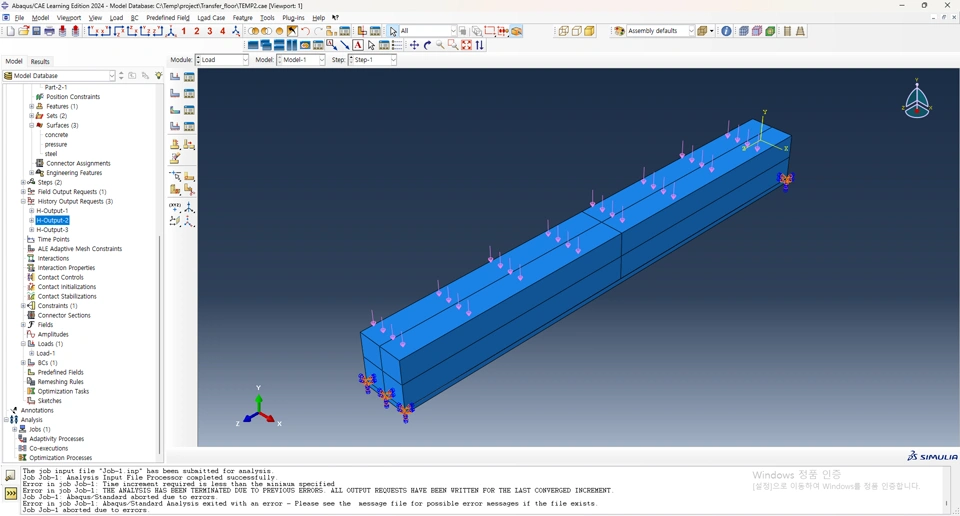Click the 3D orientation compass in viewport
960x516 pixels.
pyautogui.click(x=917, y=100)
